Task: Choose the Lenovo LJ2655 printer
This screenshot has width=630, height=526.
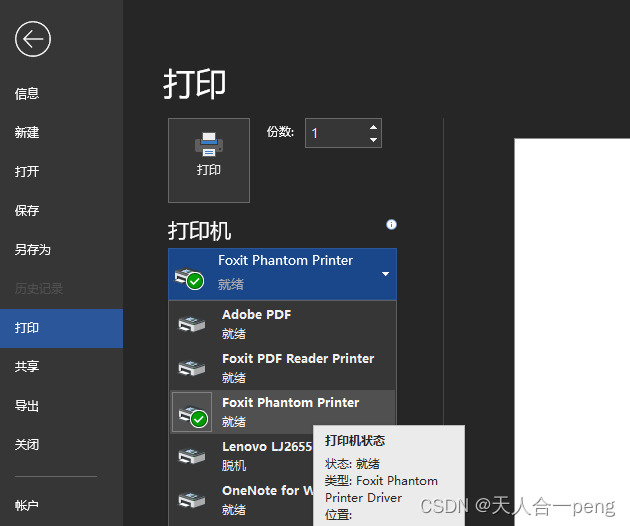Action: point(241,456)
